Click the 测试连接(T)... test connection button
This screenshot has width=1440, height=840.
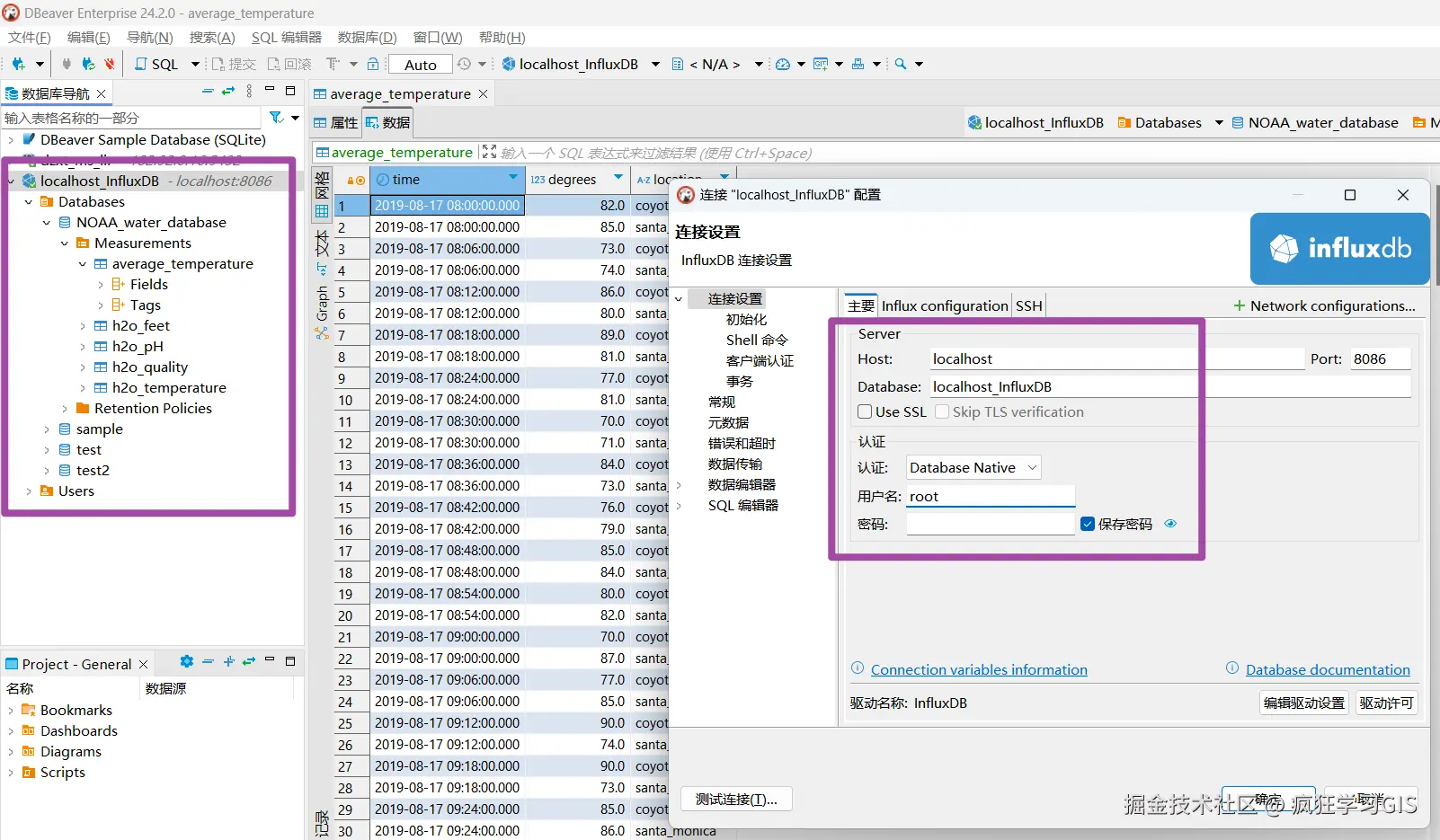point(736,799)
